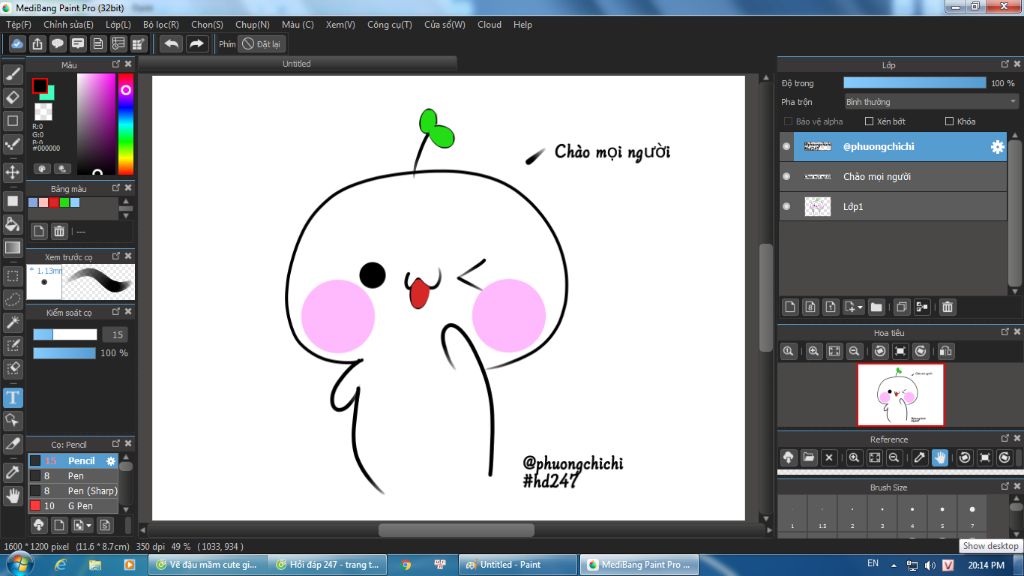Click the rainbow hue strip
This screenshot has height=576, width=1024.
point(125,124)
